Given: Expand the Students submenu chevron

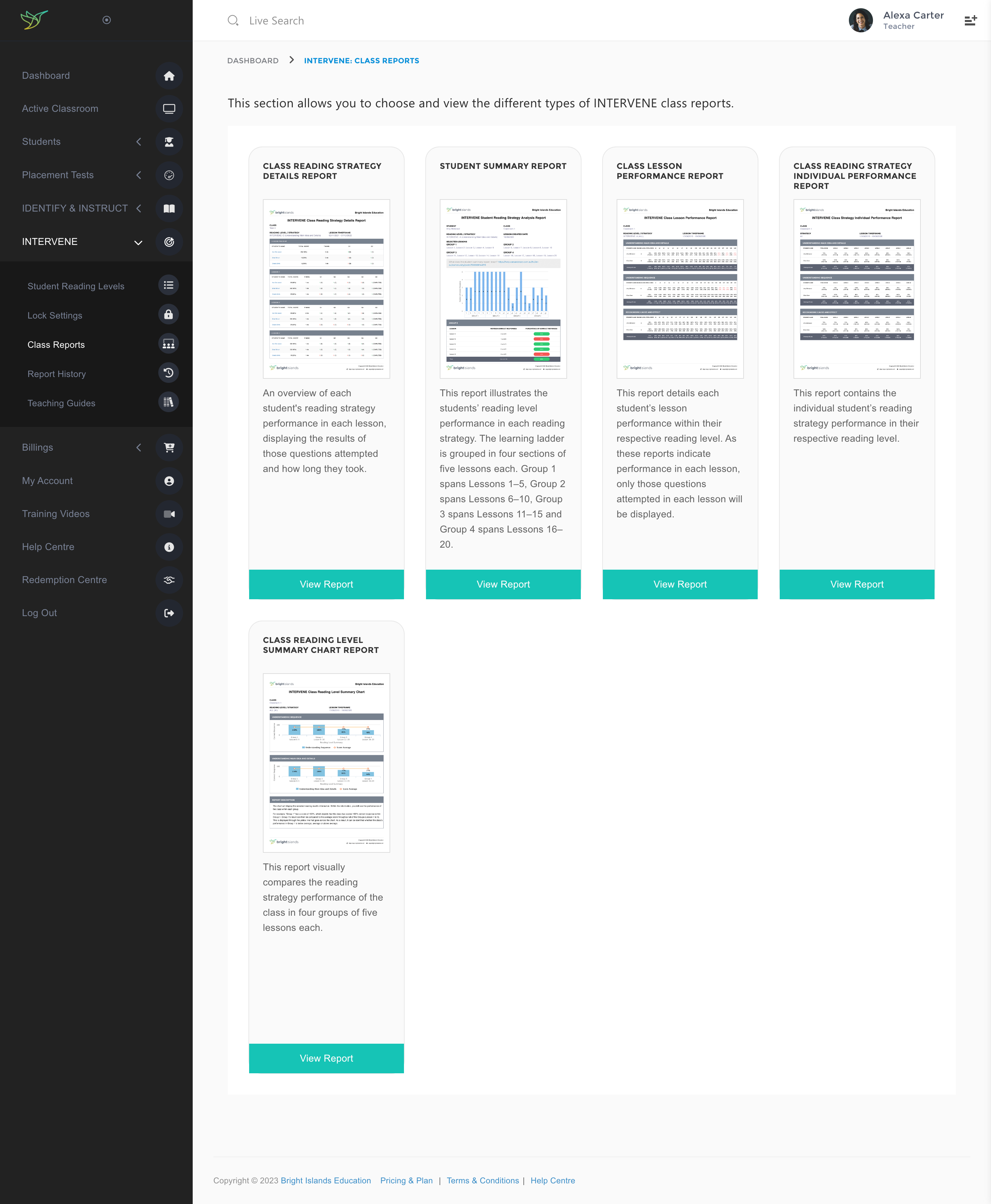Looking at the screenshot, I should tap(139, 142).
